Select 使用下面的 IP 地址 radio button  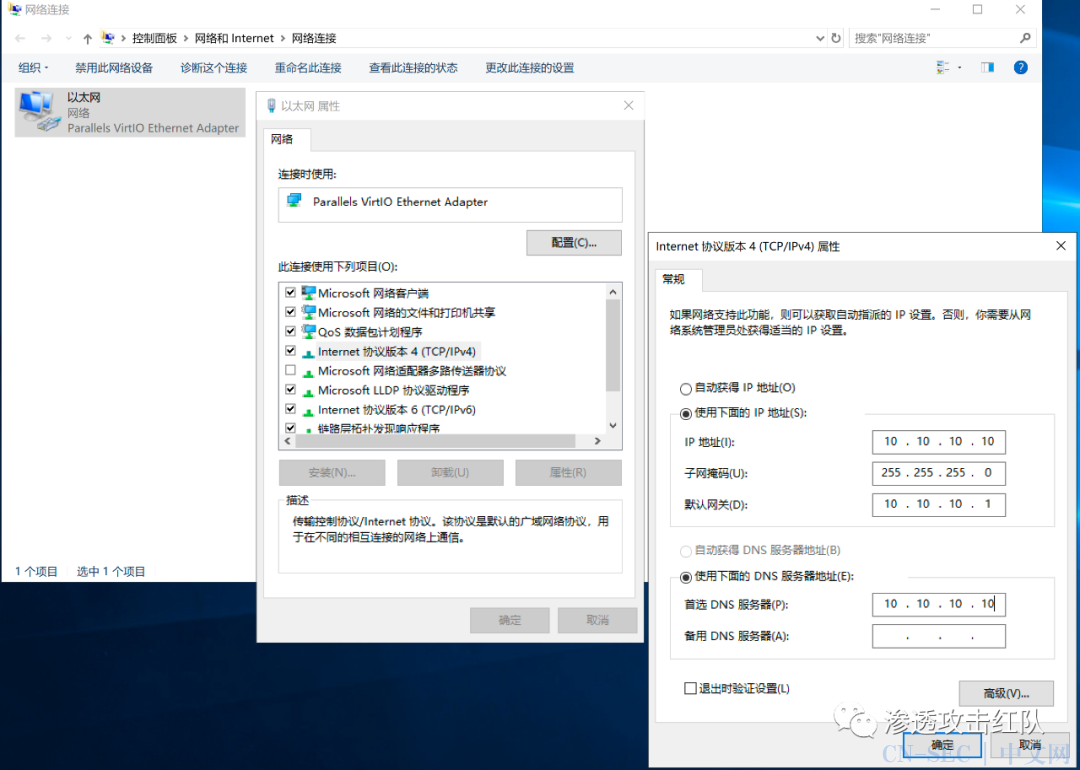tap(685, 413)
